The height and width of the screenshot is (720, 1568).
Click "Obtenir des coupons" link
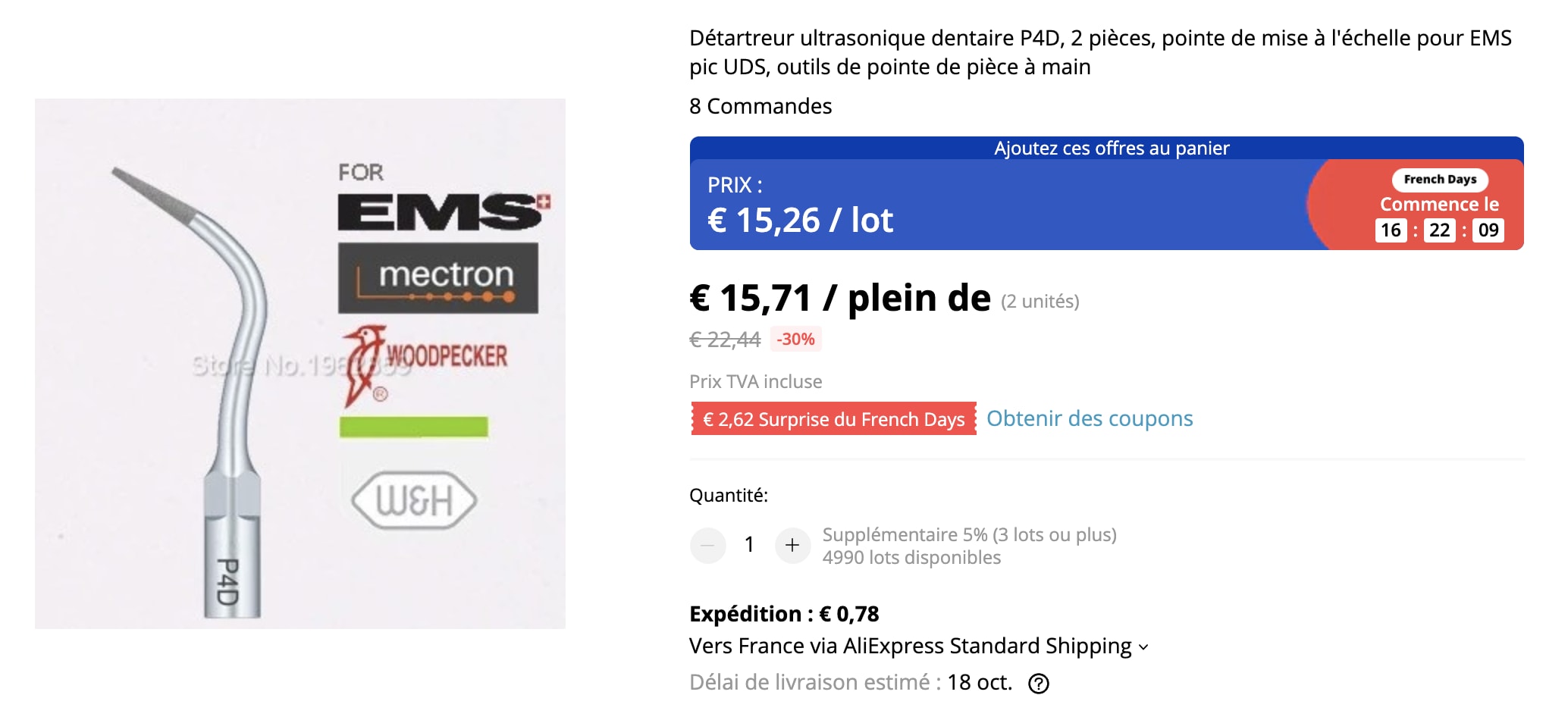[1089, 418]
